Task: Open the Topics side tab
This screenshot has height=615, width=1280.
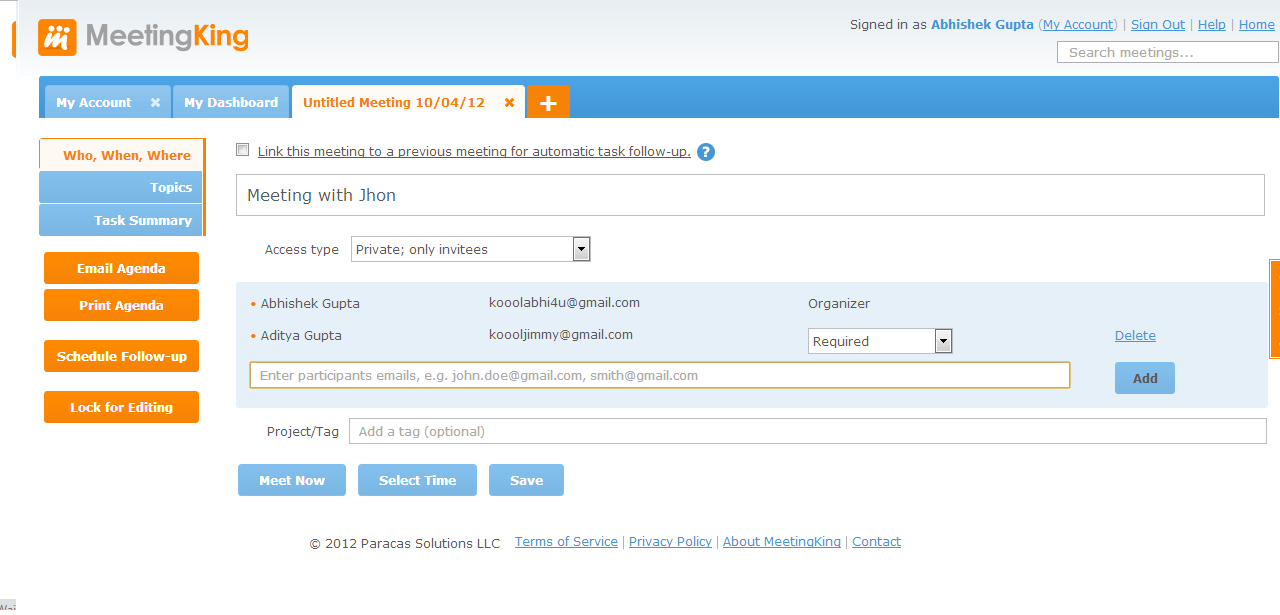Action: [x=121, y=187]
